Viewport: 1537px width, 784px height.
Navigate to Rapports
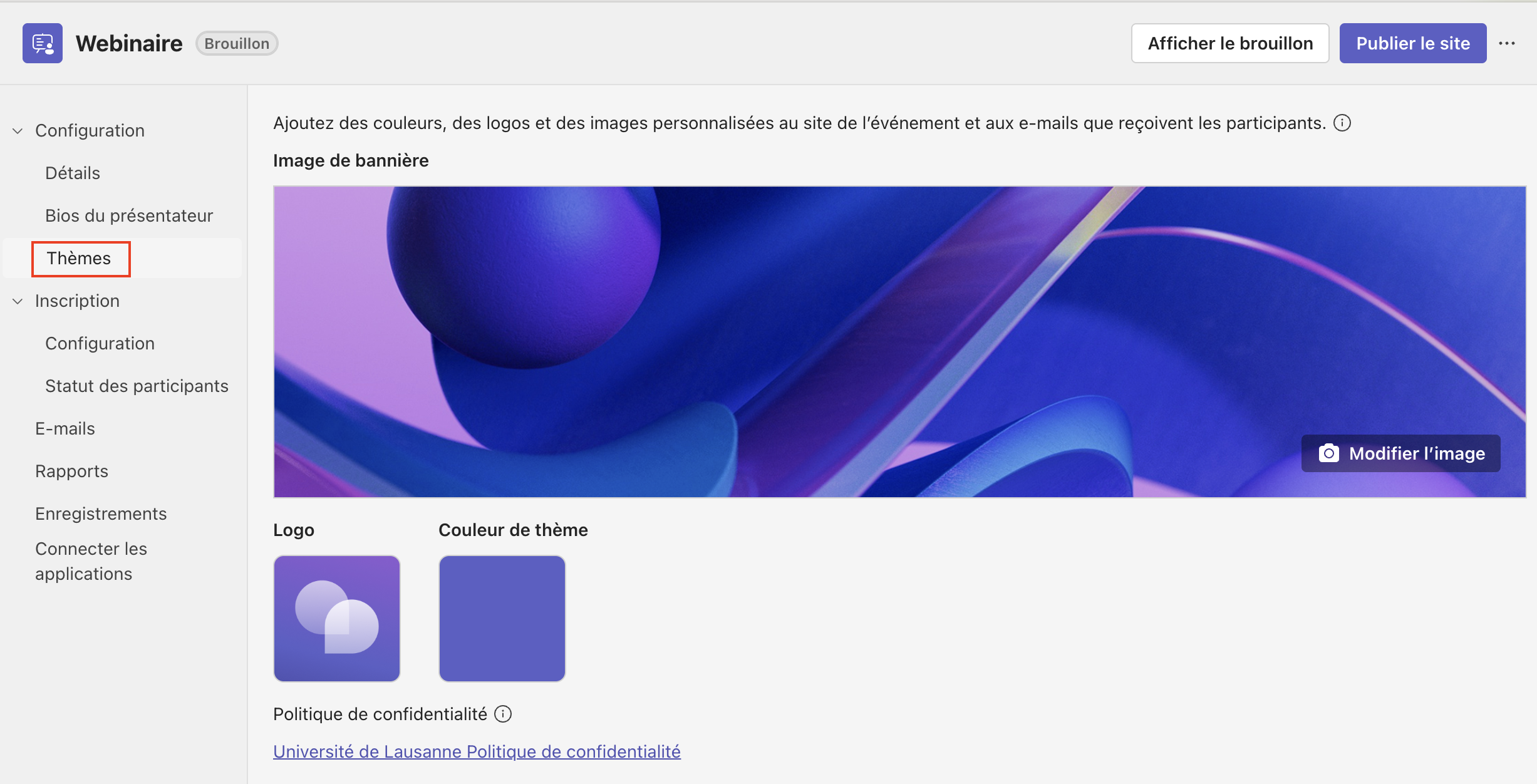click(72, 471)
